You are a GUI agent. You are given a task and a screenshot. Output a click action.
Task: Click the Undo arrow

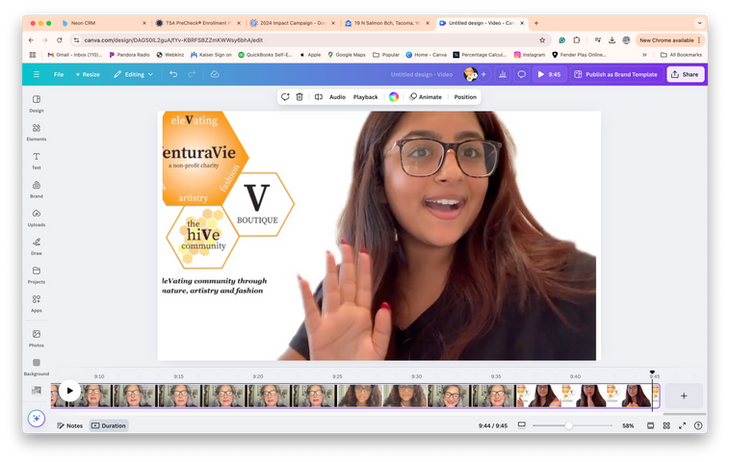tap(173, 74)
